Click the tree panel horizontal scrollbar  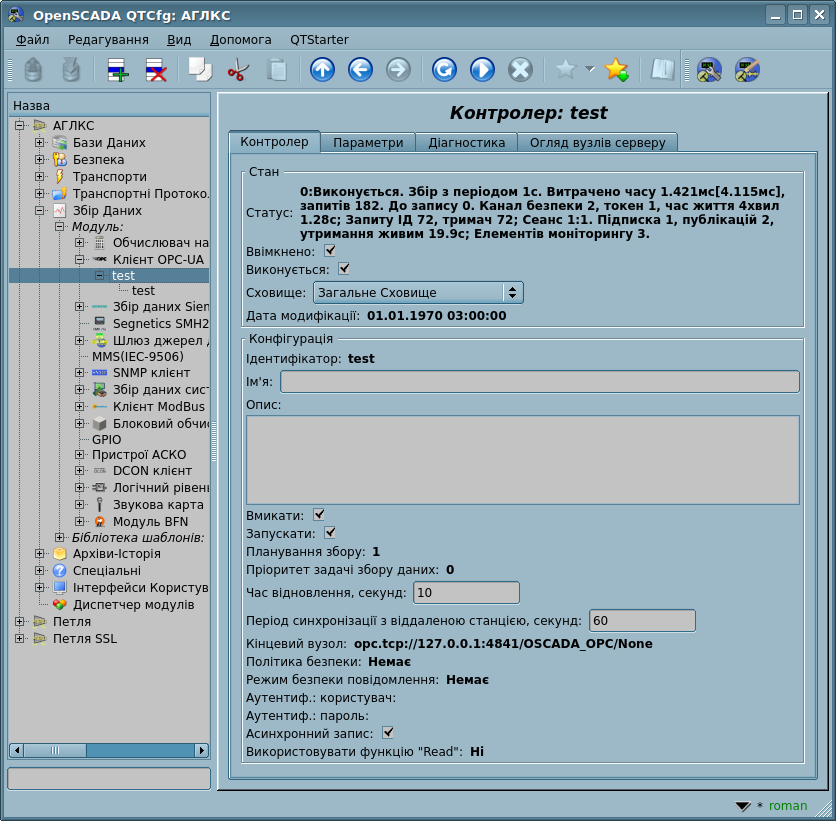coord(110,750)
